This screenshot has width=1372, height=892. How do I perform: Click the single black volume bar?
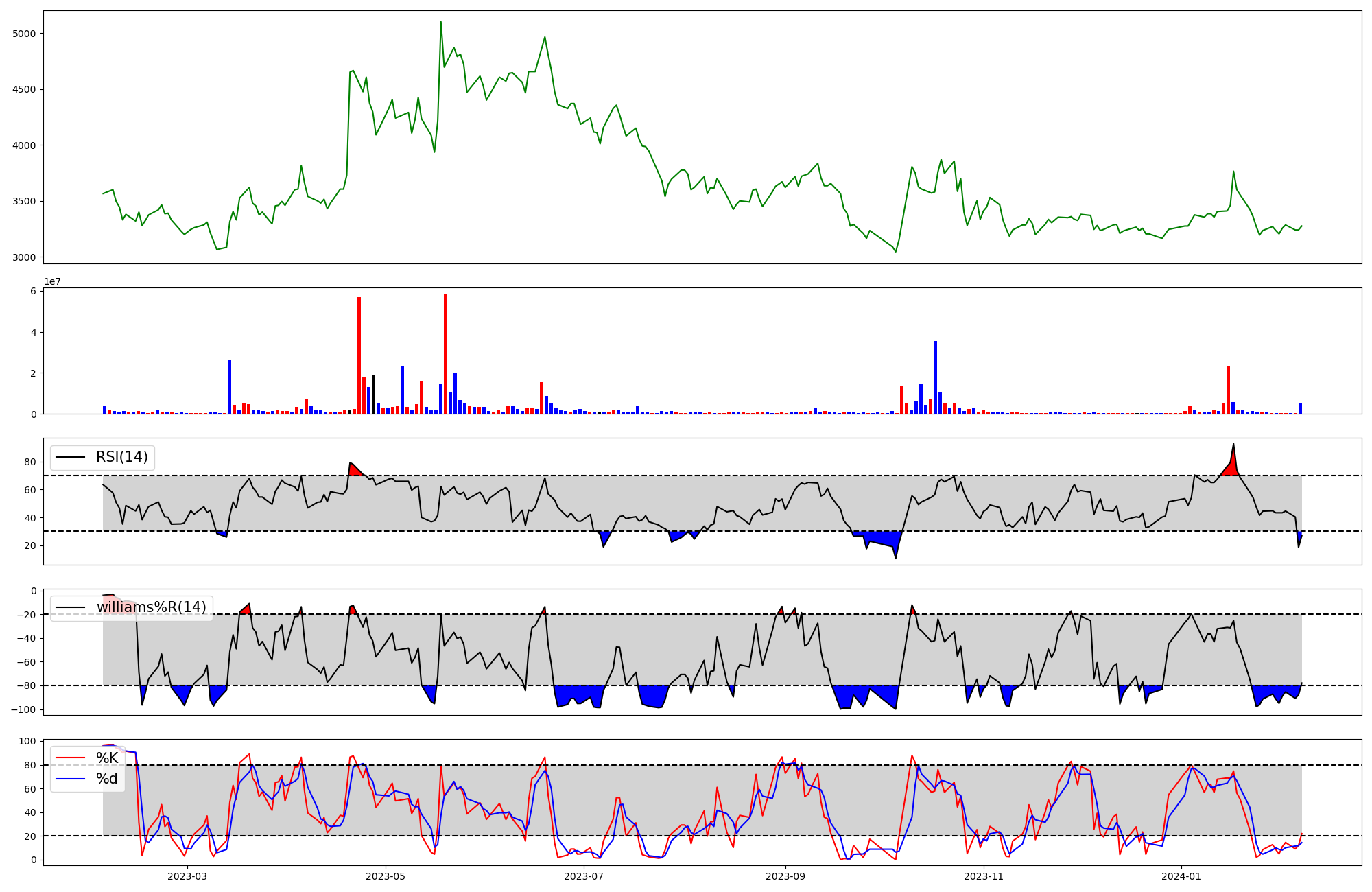point(373,395)
